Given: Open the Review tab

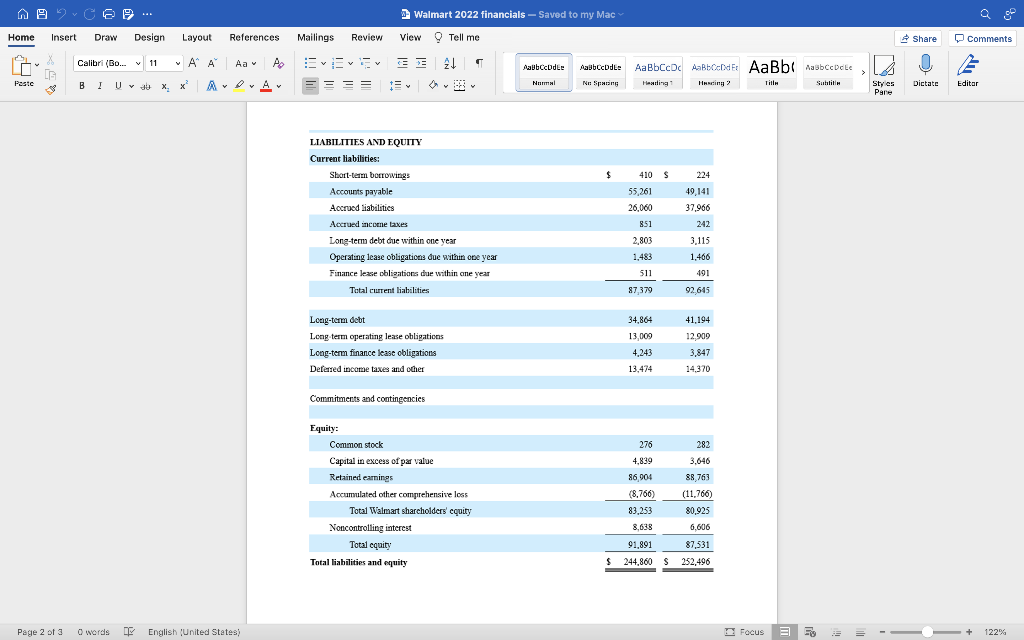Looking at the screenshot, I should (366, 37).
